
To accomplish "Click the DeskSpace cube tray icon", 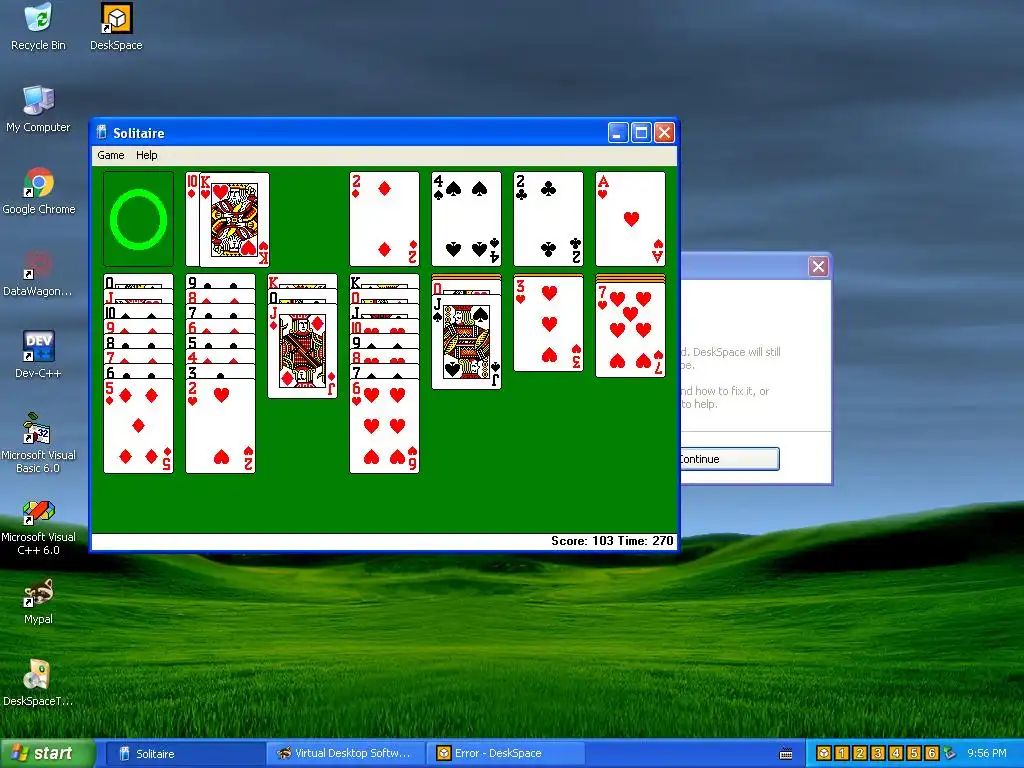I will [x=824, y=754].
